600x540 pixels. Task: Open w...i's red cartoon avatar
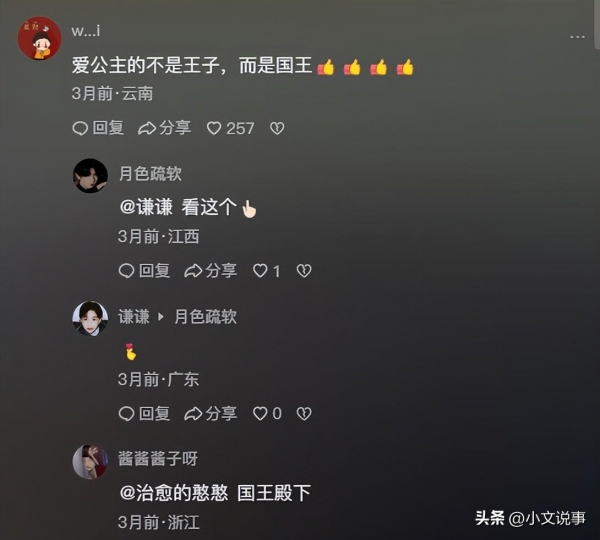tap(39, 38)
